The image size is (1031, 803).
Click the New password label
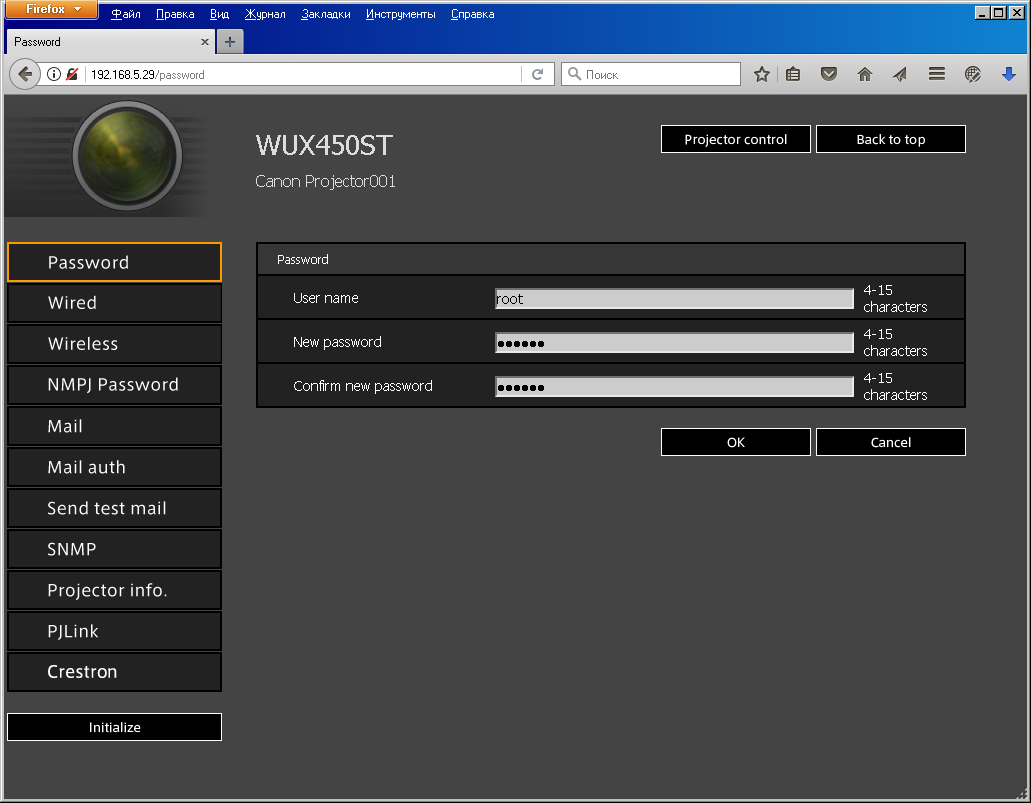click(x=337, y=342)
